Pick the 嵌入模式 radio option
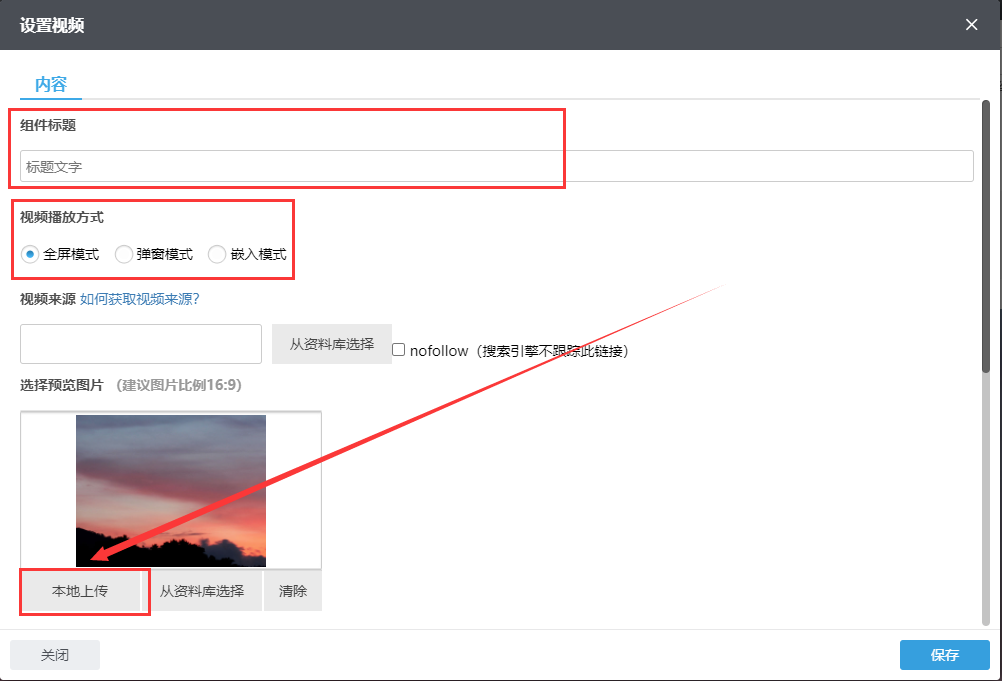 217,254
